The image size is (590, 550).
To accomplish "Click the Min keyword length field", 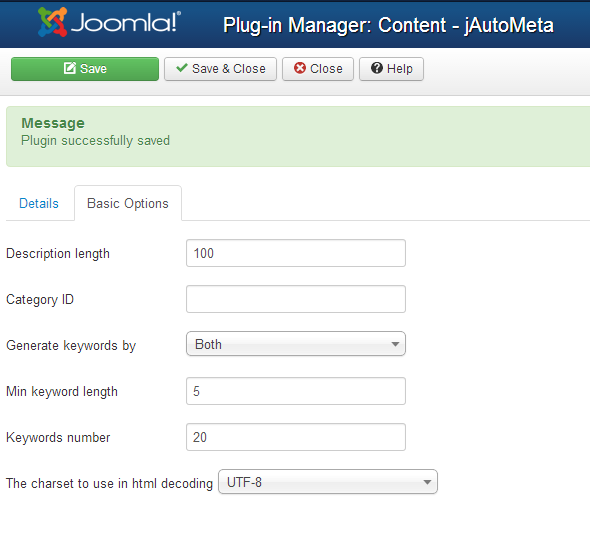I will click(x=296, y=391).
